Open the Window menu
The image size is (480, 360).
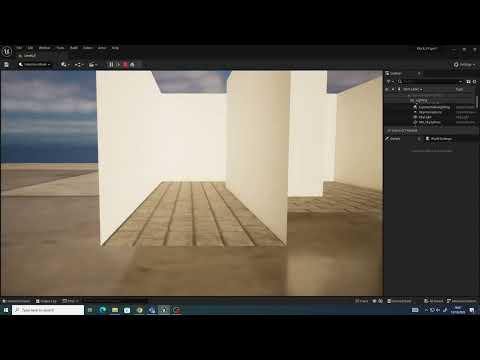[44, 48]
